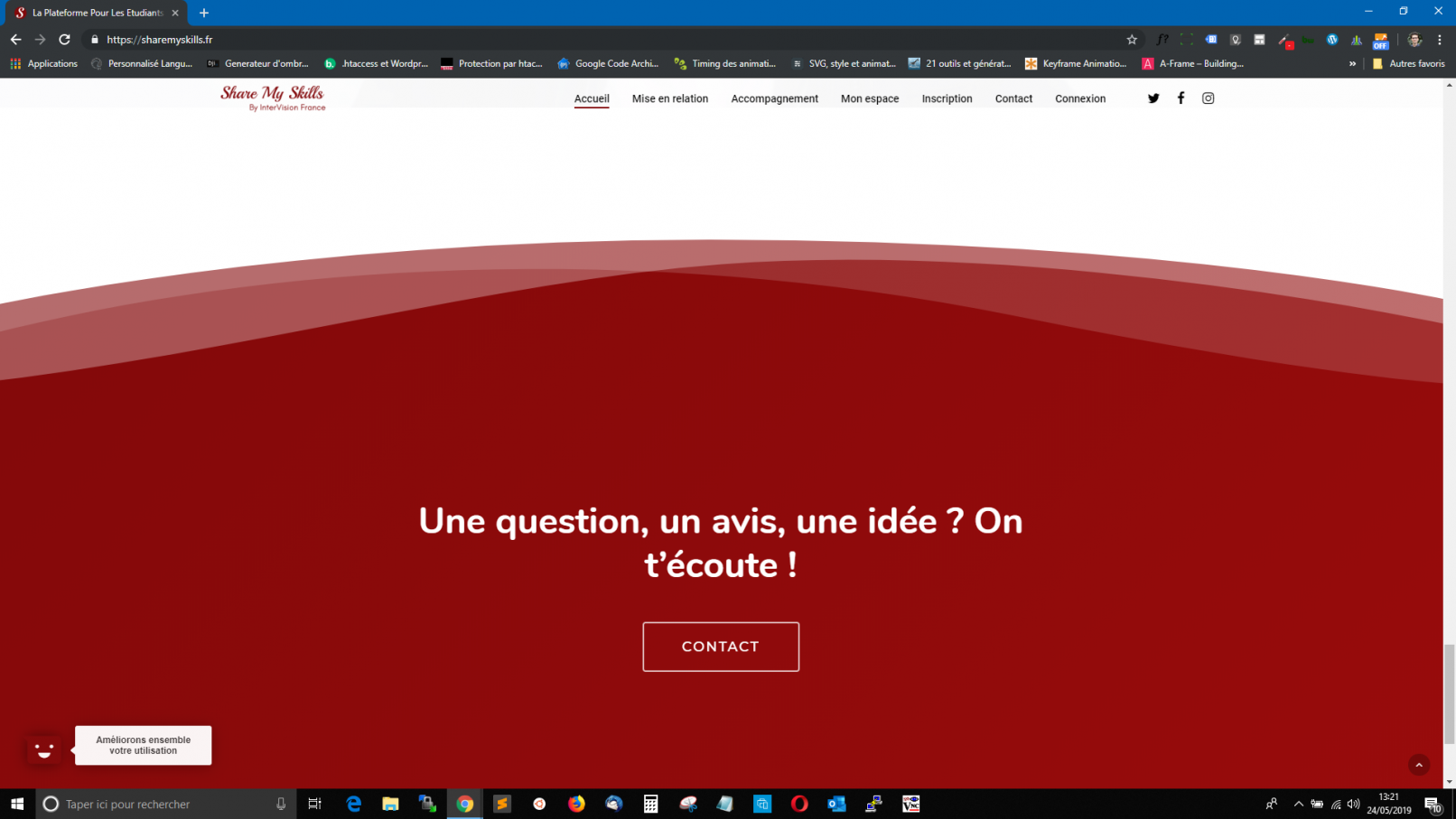Reload the page with the refresh icon
Viewport: 1456px width, 819px height.
(x=64, y=40)
